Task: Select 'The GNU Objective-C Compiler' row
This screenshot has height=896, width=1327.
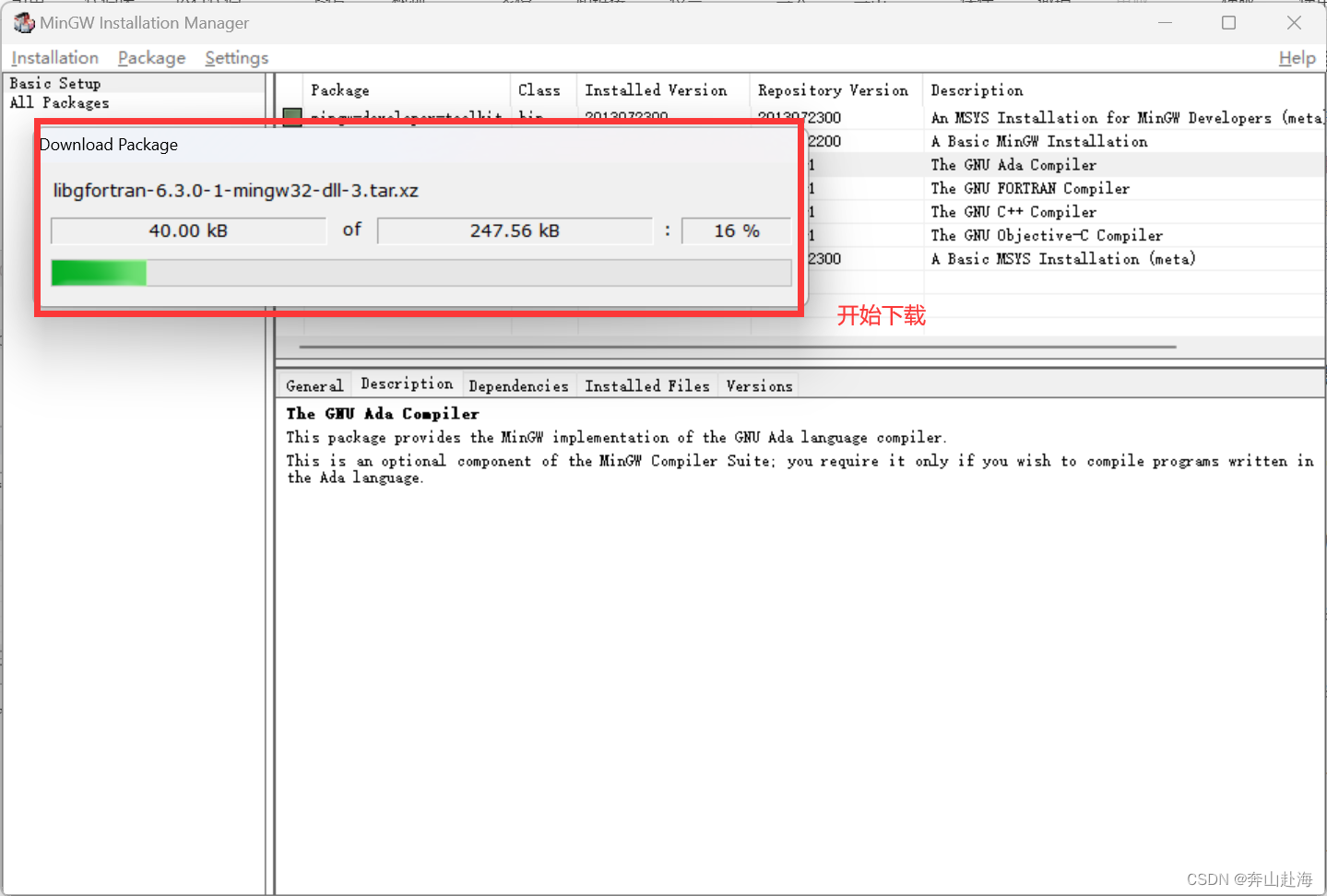Action: [x=1047, y=235]
